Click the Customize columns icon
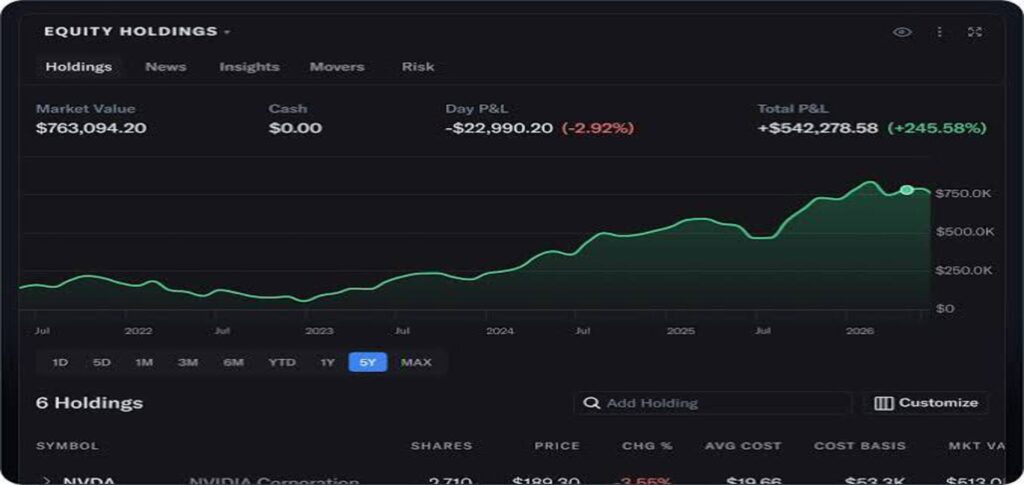1024x485 pixels. pyautogui.click(x=884, y=403)
